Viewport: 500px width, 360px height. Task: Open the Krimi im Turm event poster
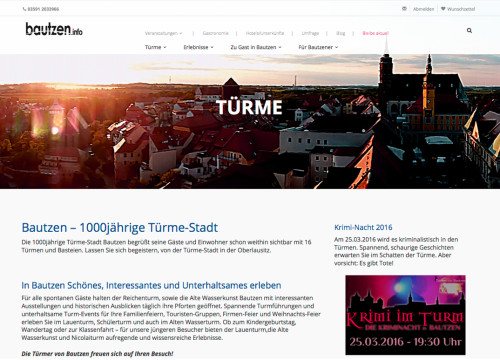(405, 315)
